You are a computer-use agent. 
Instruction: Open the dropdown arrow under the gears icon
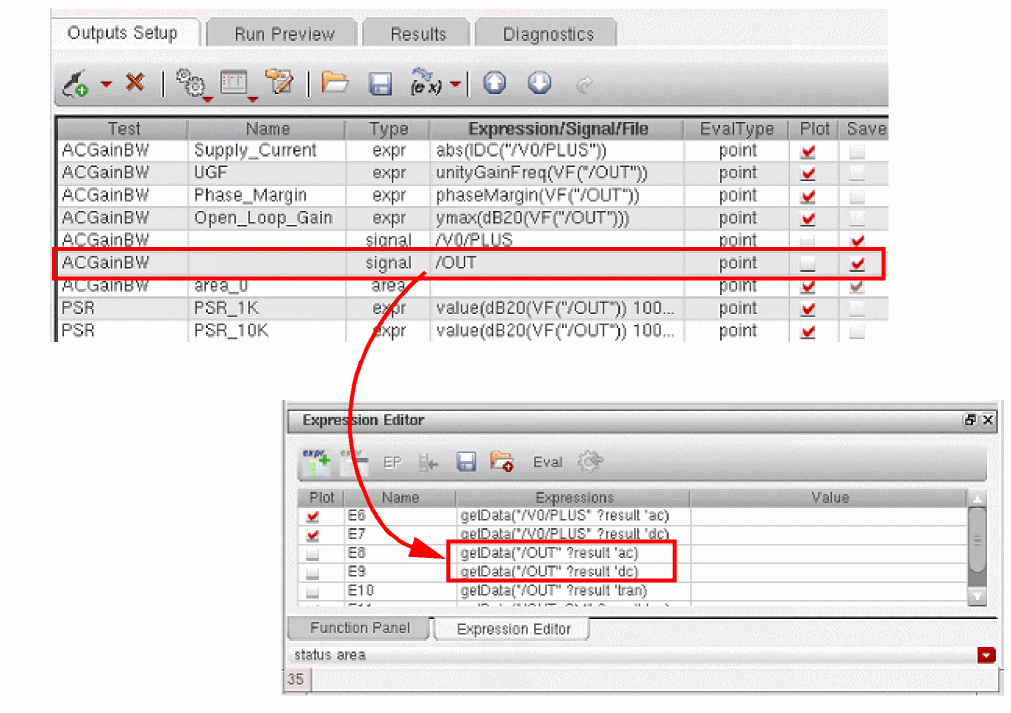coord(208,99)
